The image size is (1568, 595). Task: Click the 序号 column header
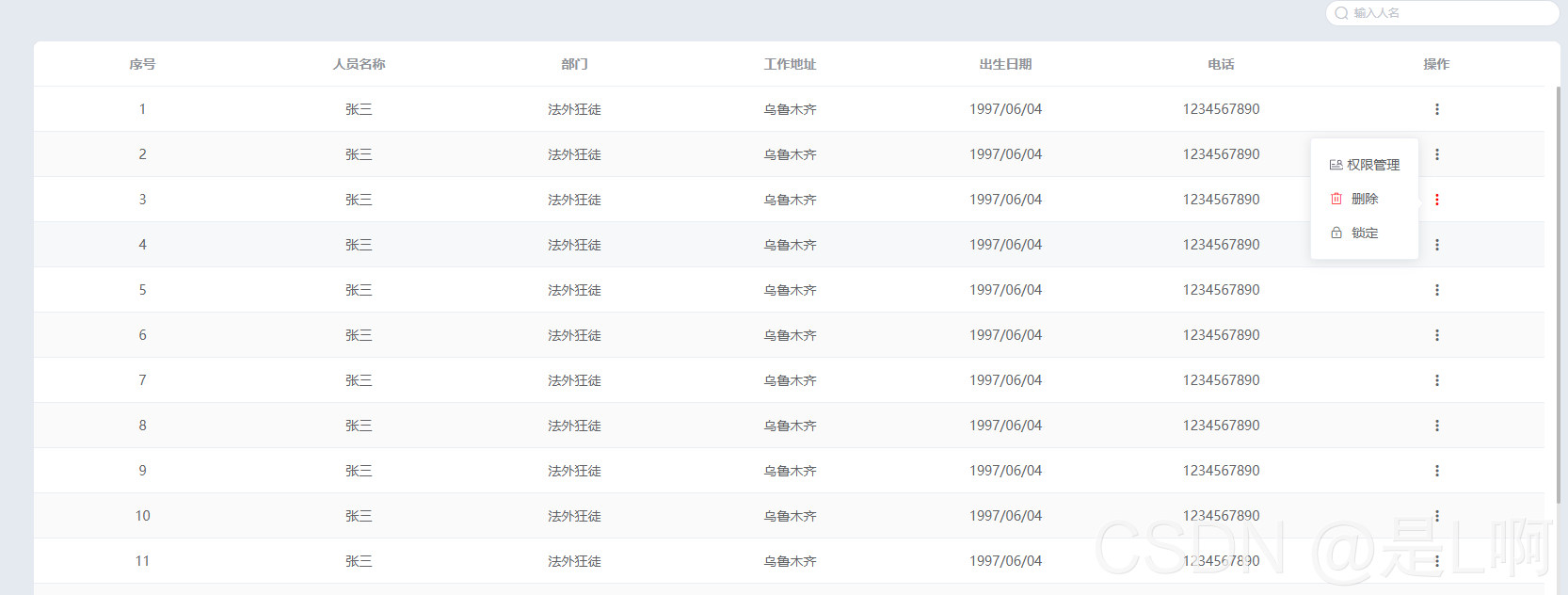tap(142, 64)
